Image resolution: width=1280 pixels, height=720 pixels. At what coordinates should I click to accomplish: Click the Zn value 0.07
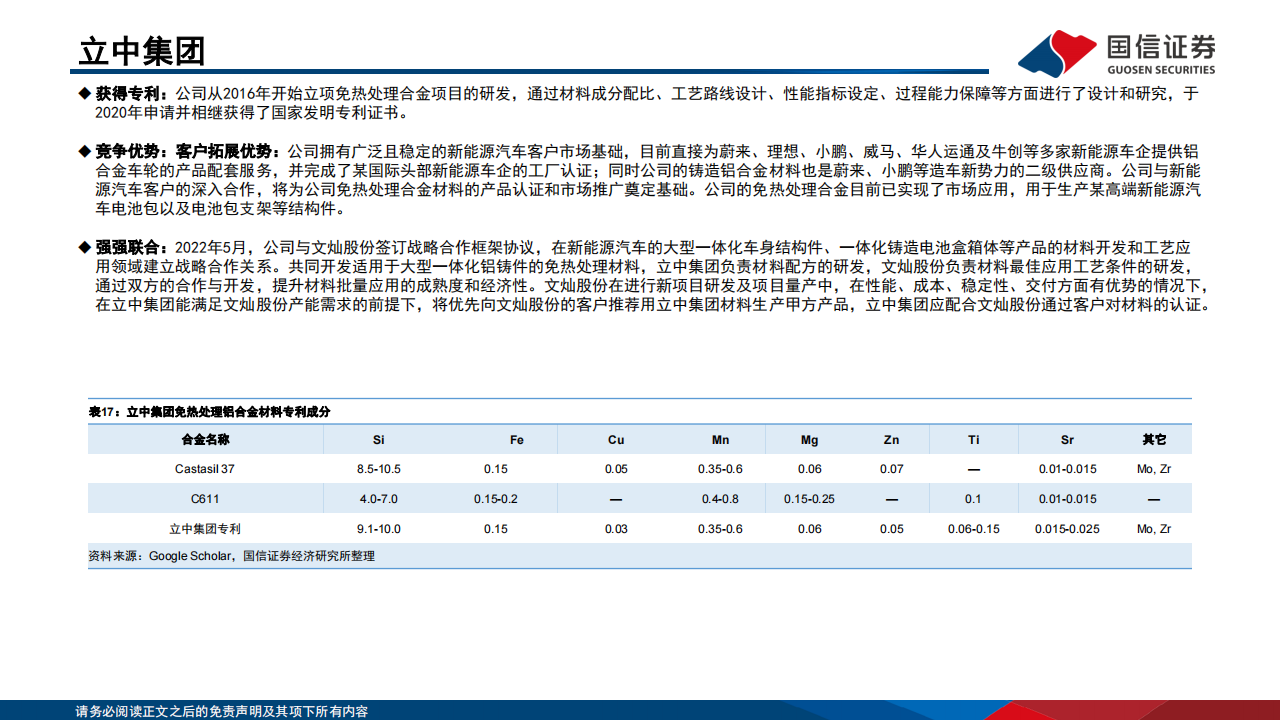pyautogui.click(x=891, y=469)
